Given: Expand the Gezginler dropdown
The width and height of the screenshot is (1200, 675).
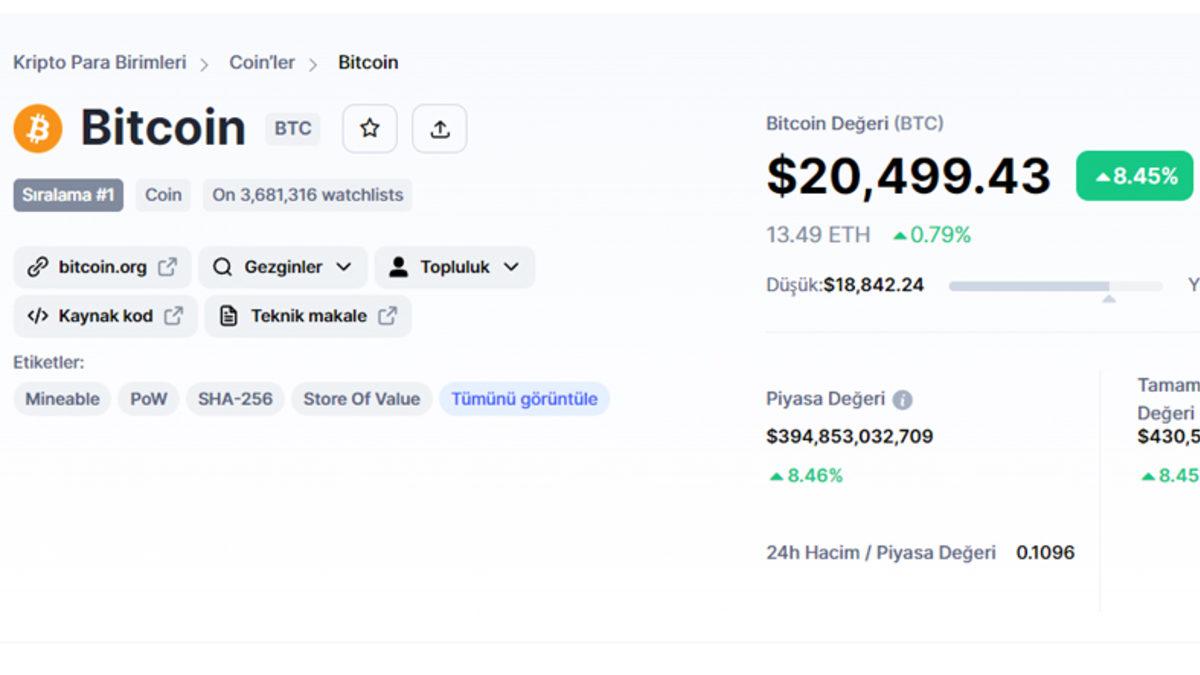Looking at the screenshot, I should 344,267.
